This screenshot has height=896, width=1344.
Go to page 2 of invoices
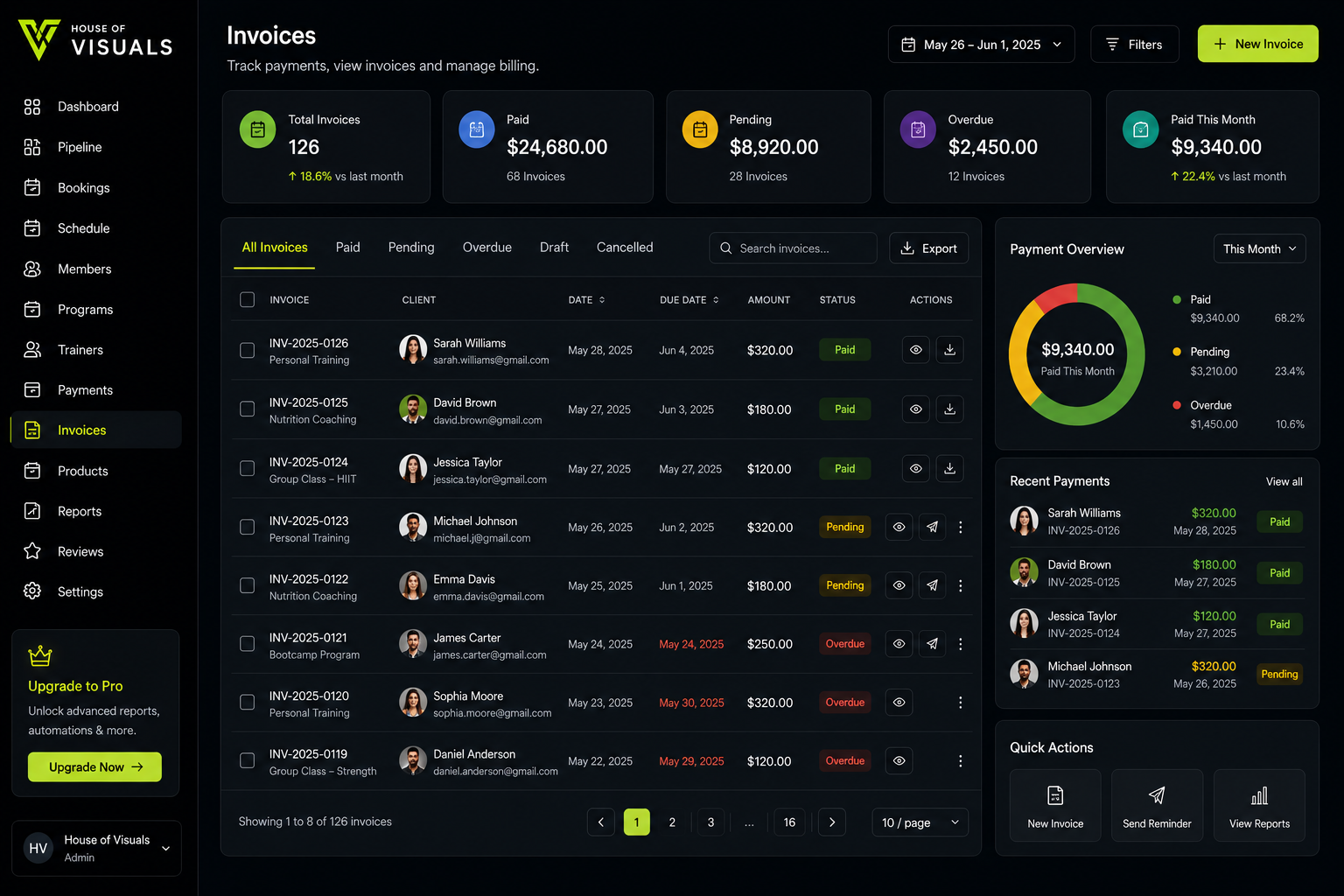click(x=672, y=822)
